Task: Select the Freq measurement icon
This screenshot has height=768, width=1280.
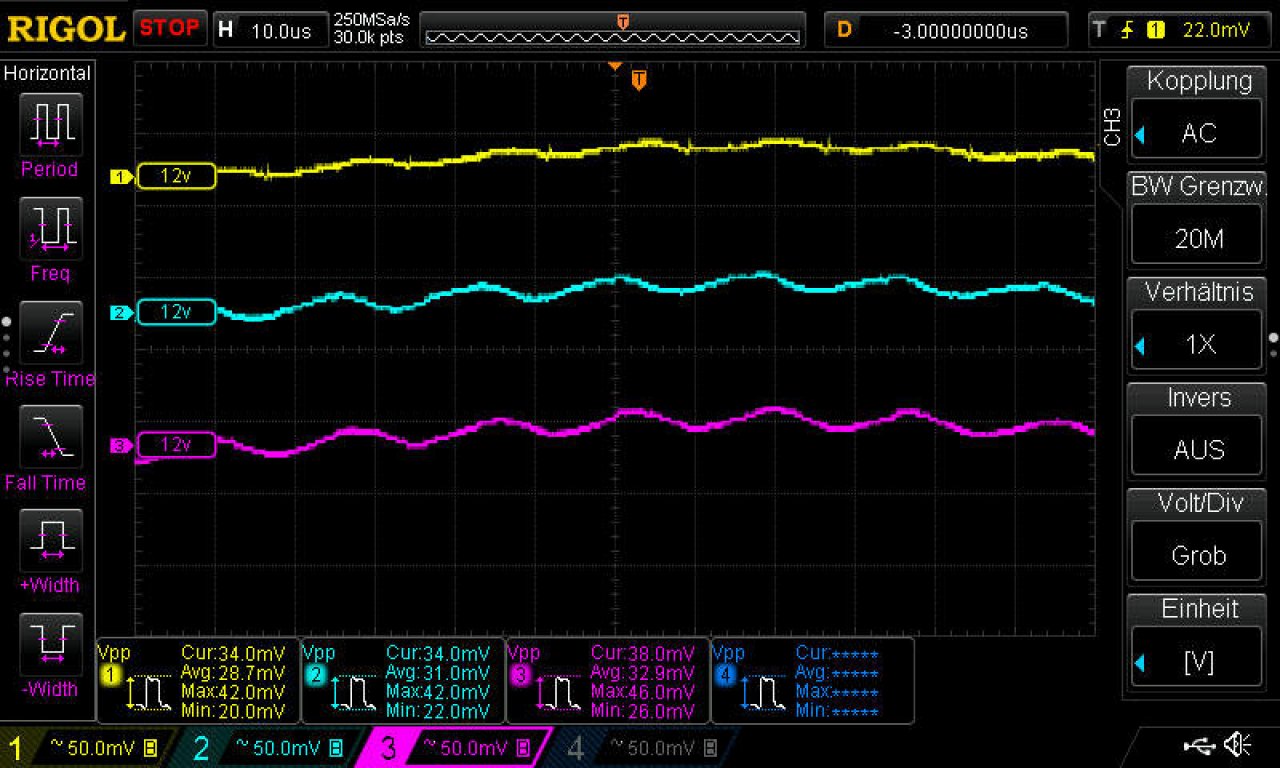Action: coord(50,229)
